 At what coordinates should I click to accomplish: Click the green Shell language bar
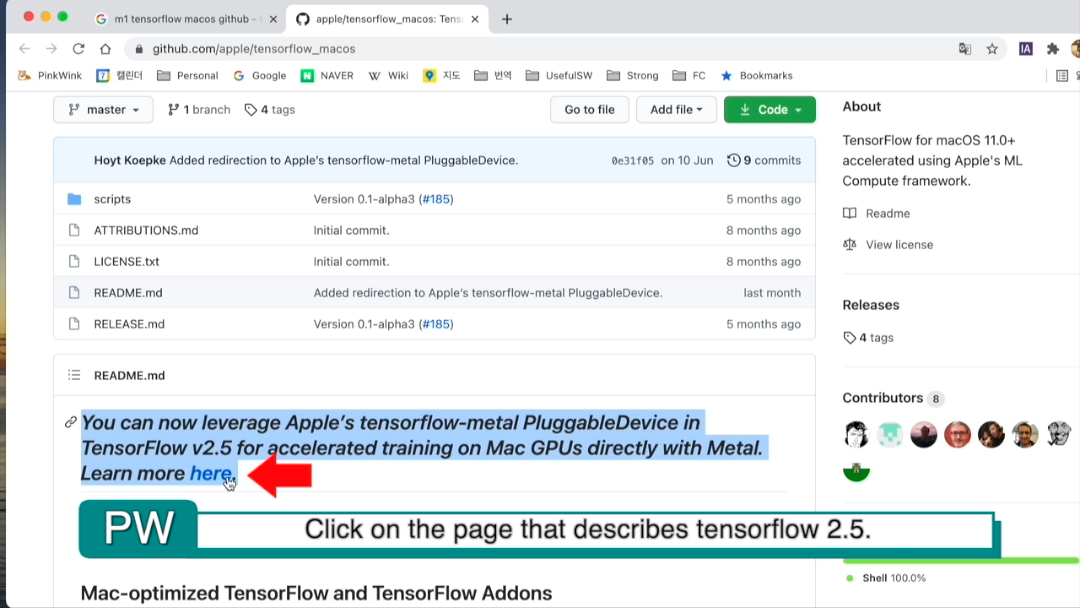pyautogui.click(x=961, y=560)
